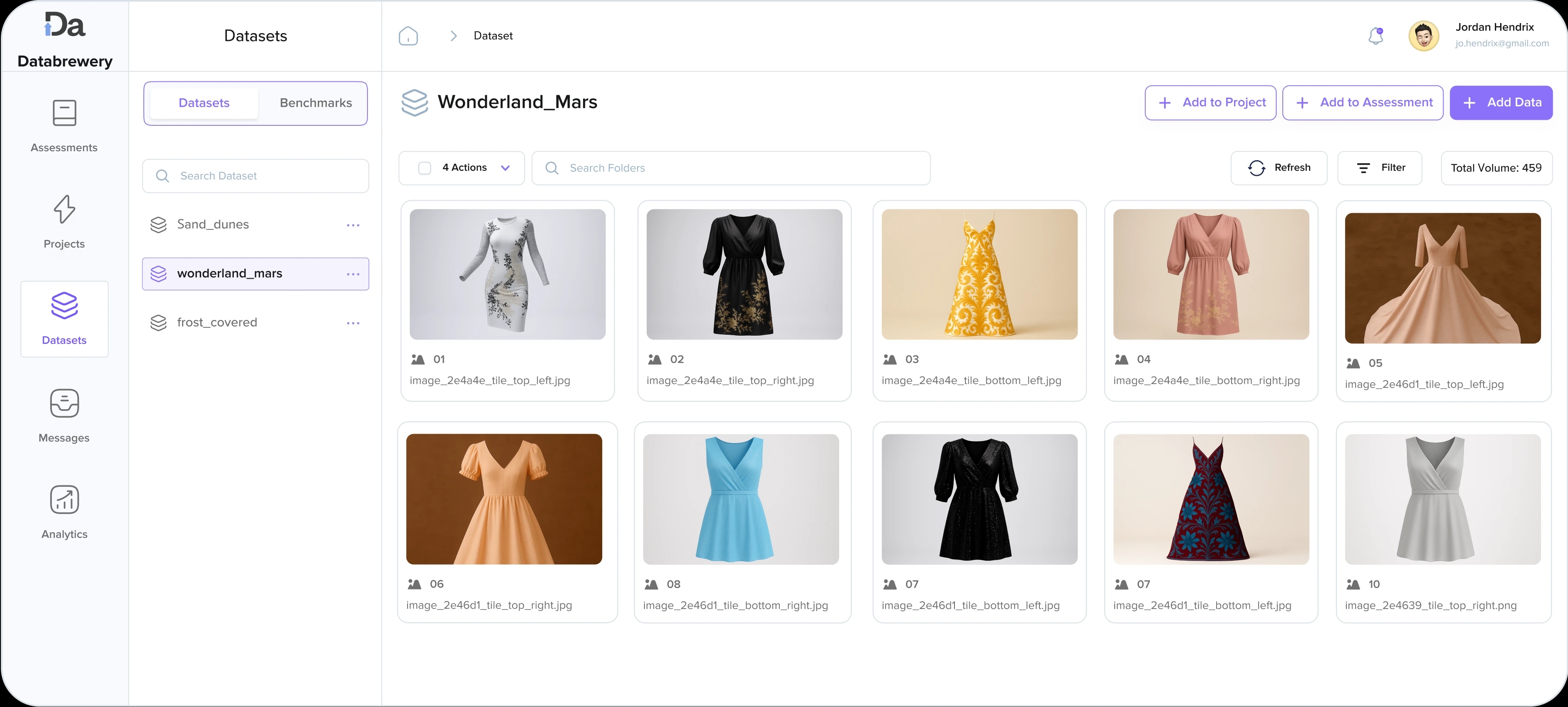Open the Analytics chart icon

tap(64, 499)
